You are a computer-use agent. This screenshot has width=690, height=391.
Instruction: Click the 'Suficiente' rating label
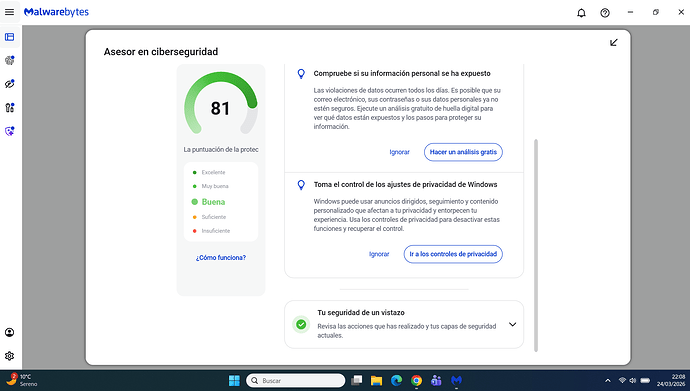[214, 217]
